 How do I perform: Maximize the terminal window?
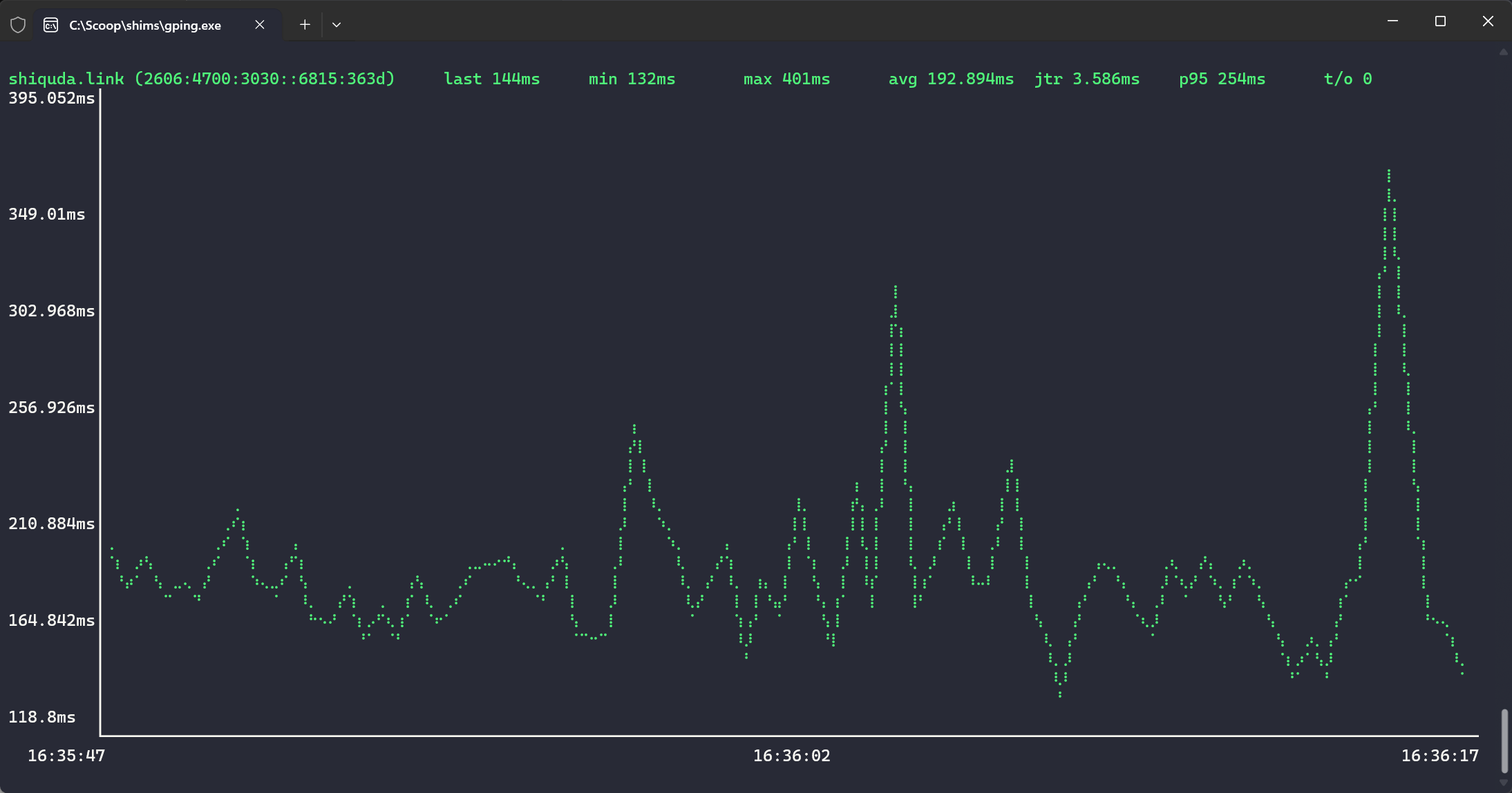point(1440,21)
